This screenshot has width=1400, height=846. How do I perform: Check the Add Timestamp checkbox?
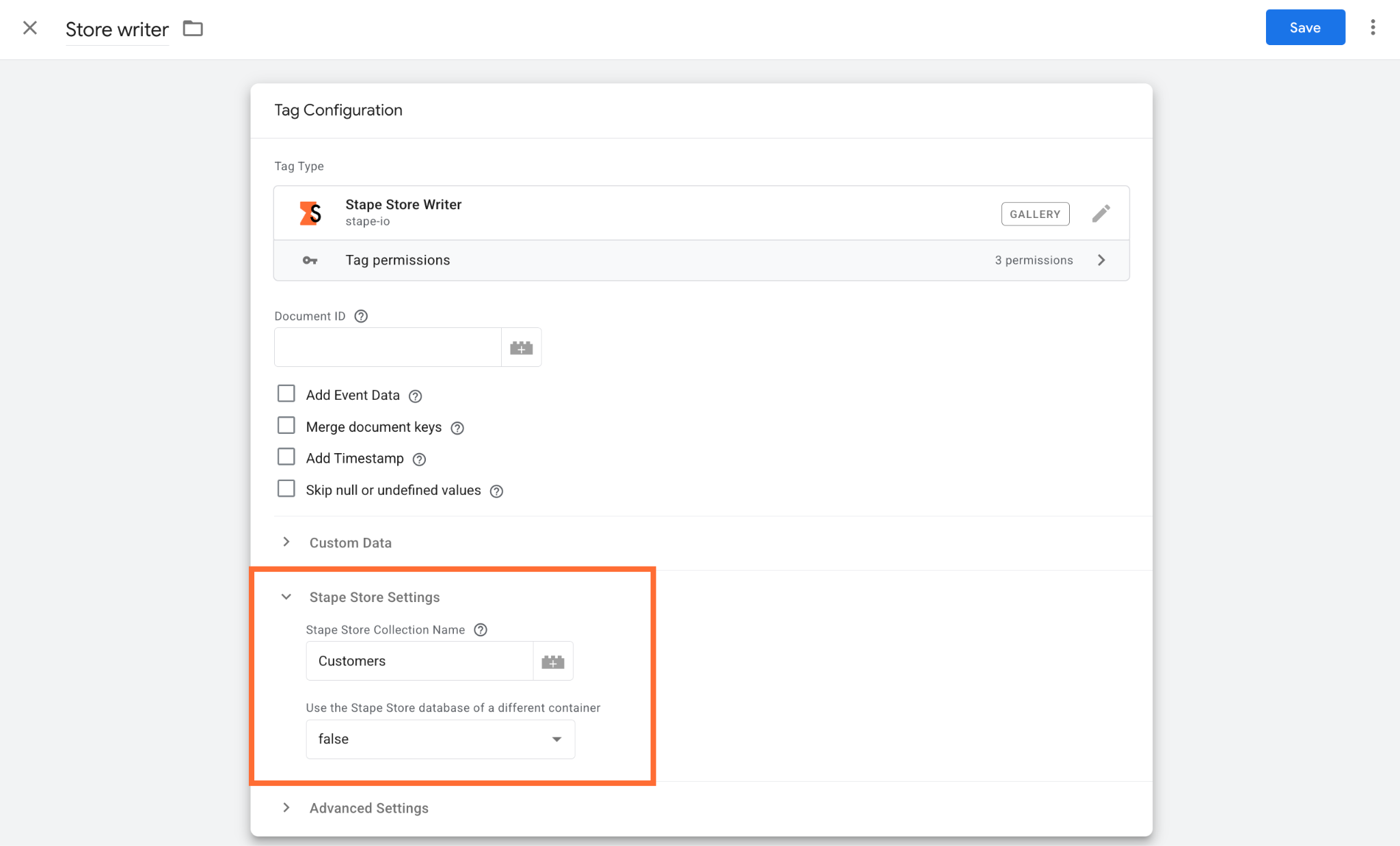tap(286, 456)
